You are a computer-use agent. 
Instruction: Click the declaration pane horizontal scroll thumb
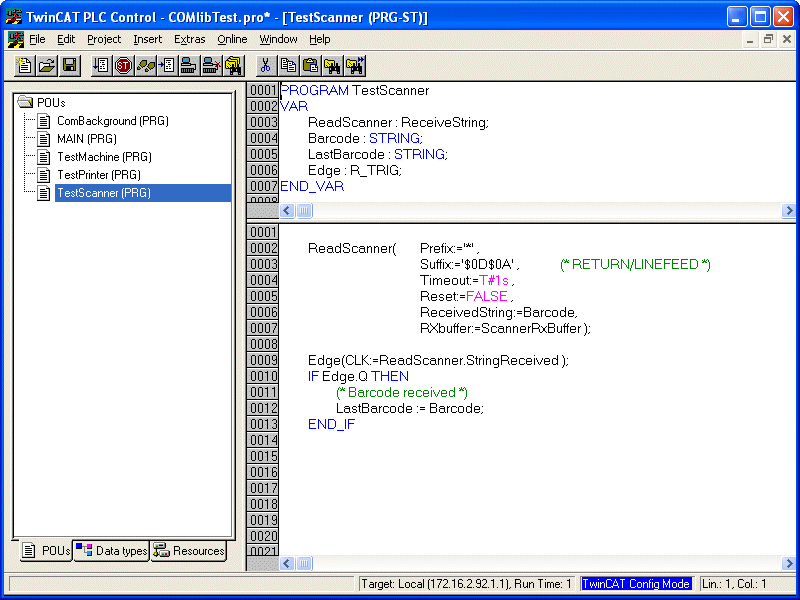pos(304,210)
